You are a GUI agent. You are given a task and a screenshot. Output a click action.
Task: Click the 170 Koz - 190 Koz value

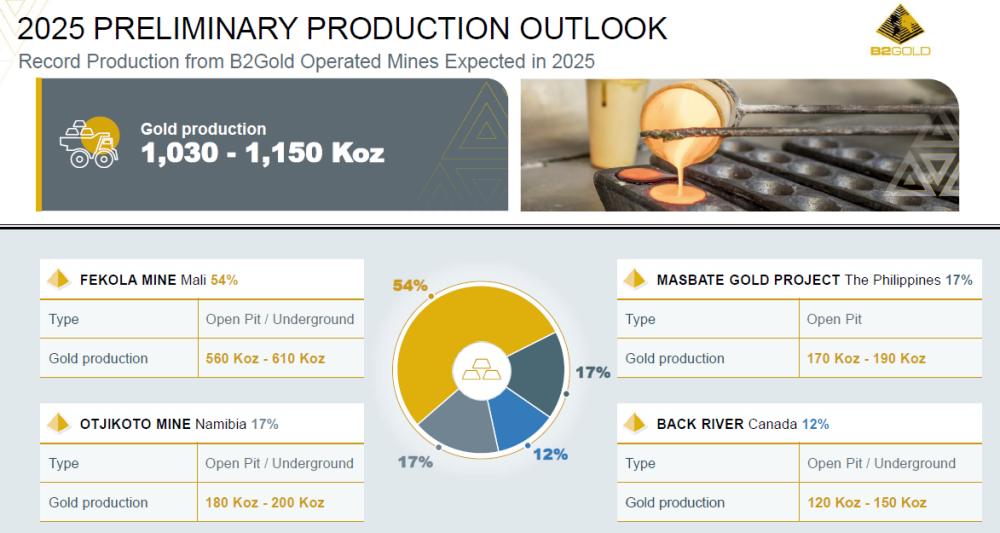click(866, 358)
